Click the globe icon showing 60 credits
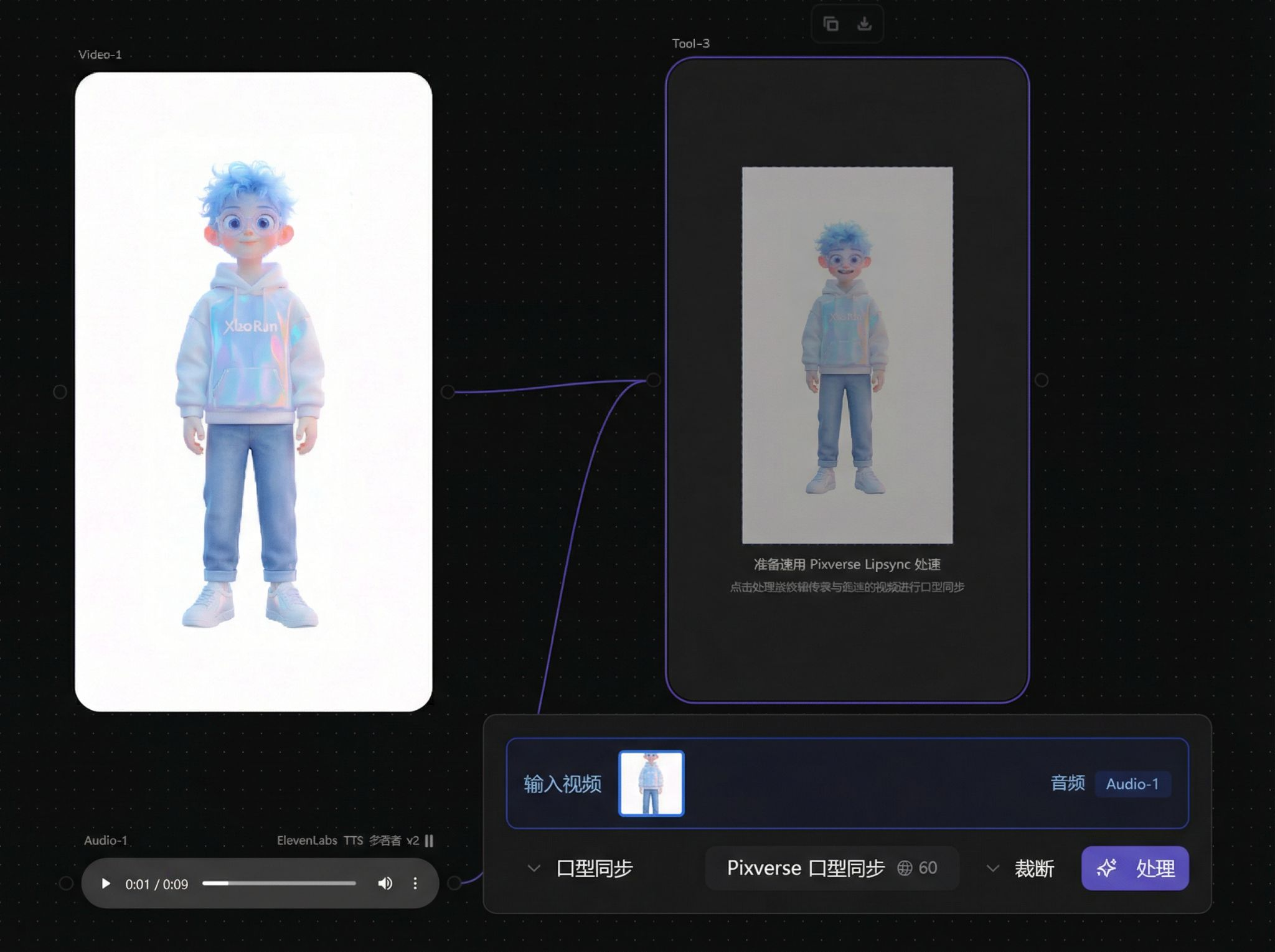 [904, 868]
